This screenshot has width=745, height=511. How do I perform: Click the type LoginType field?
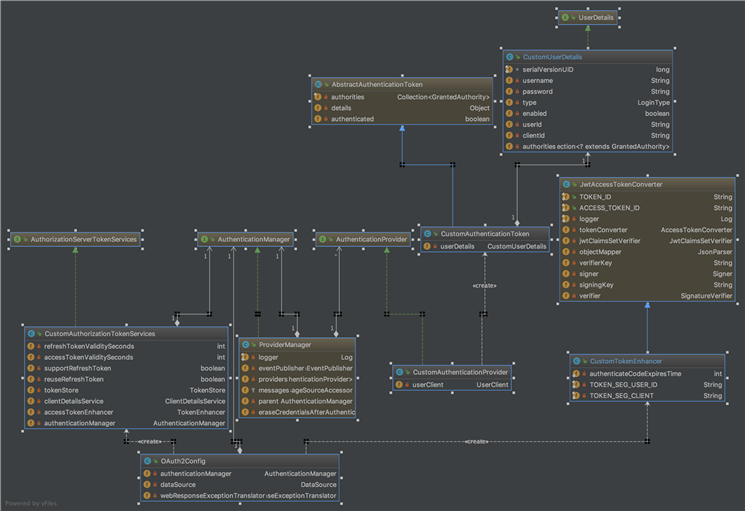click(x=588, y=103)
